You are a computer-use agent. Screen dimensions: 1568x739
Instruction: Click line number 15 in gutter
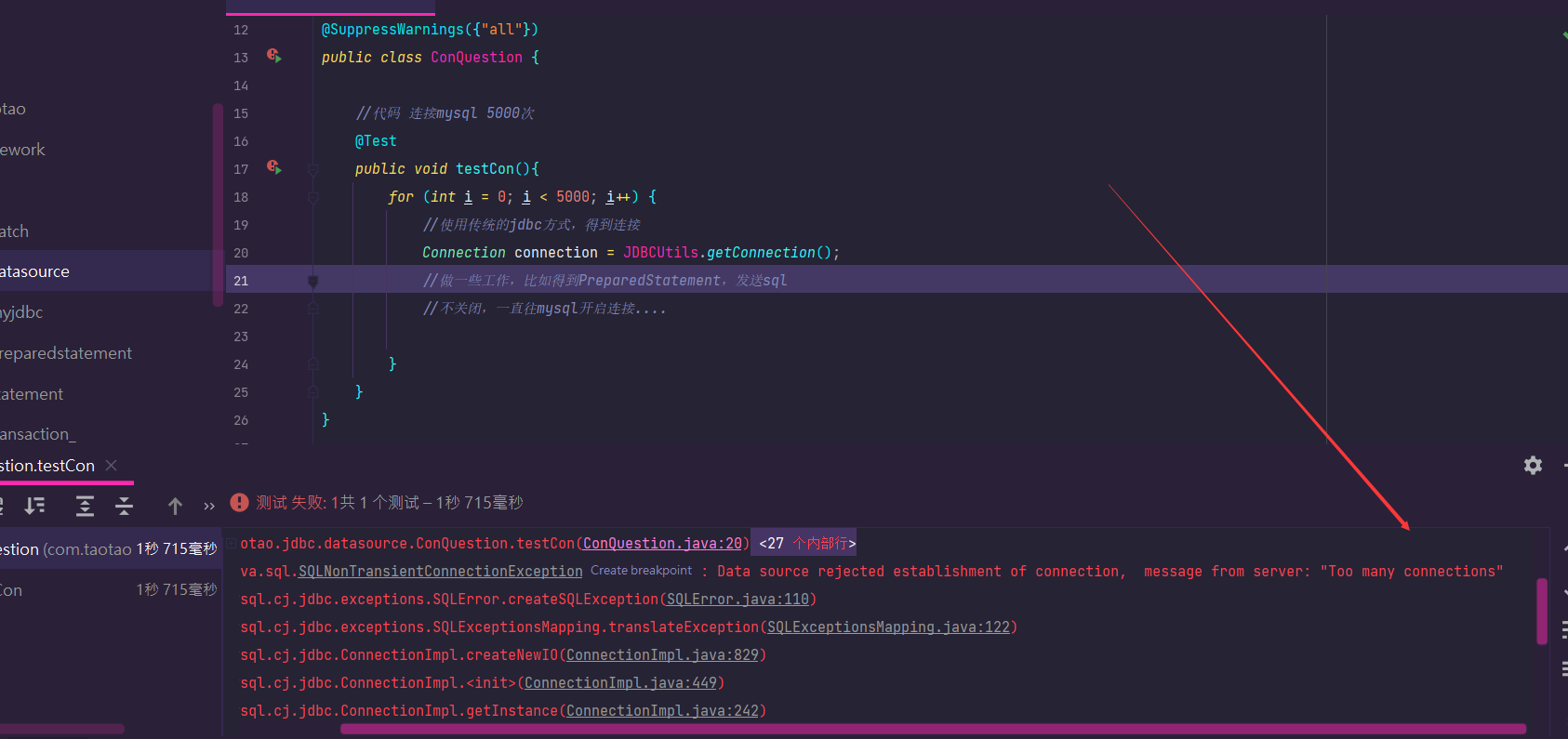241,113
